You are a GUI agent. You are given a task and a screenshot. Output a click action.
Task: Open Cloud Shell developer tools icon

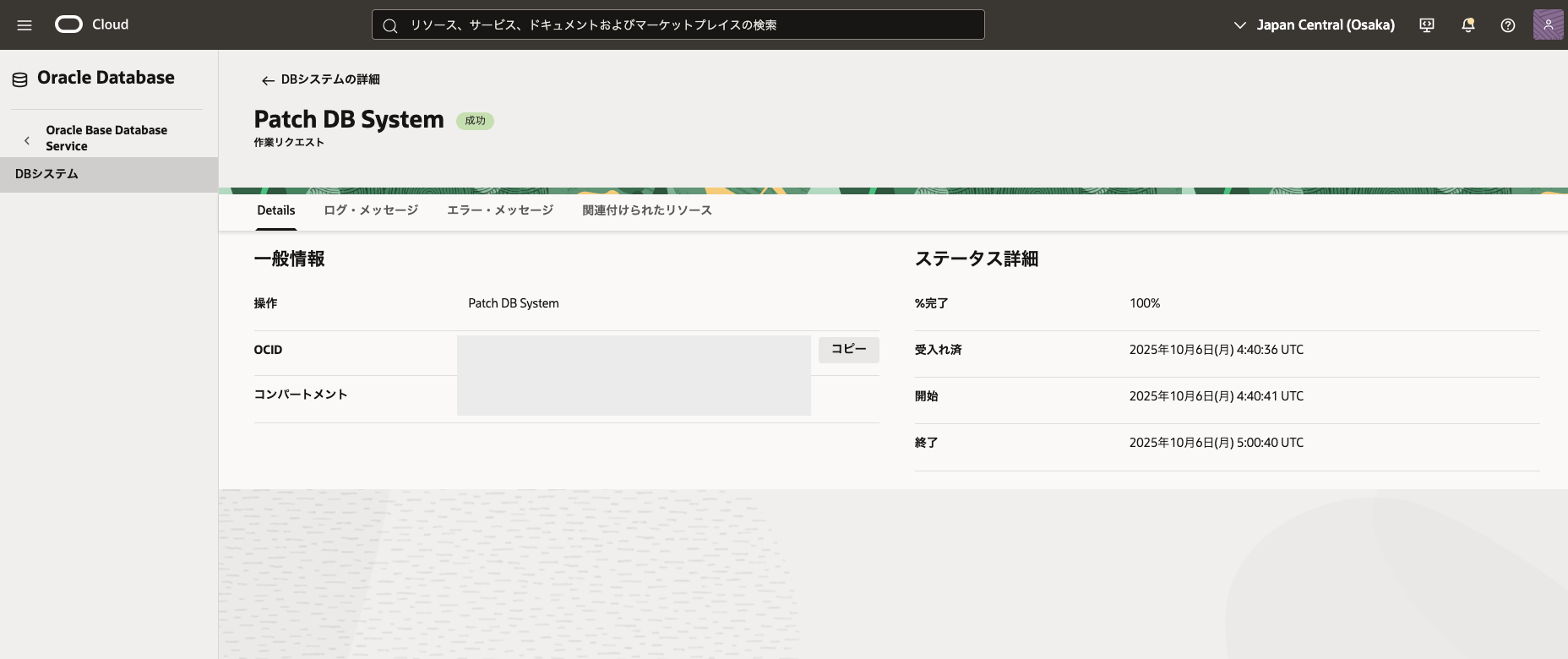click(1427, 25)
